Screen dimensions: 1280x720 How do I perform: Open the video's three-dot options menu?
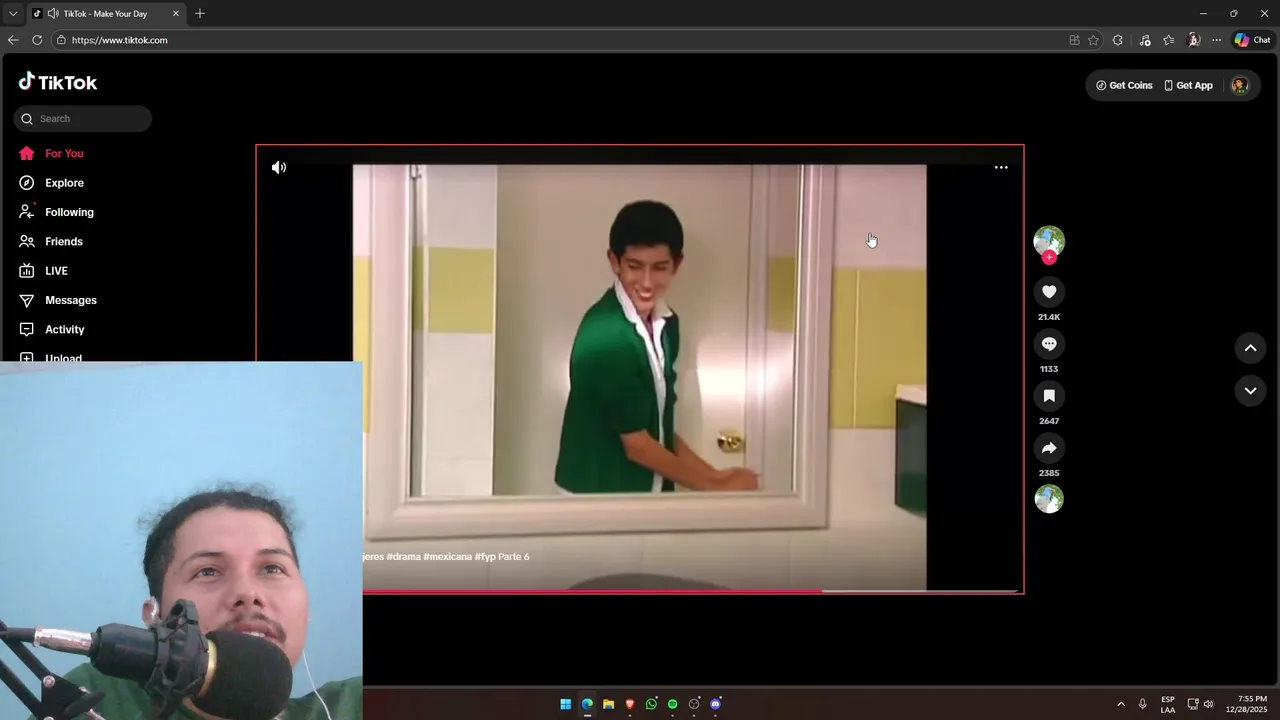click(x=1001, y=168)
